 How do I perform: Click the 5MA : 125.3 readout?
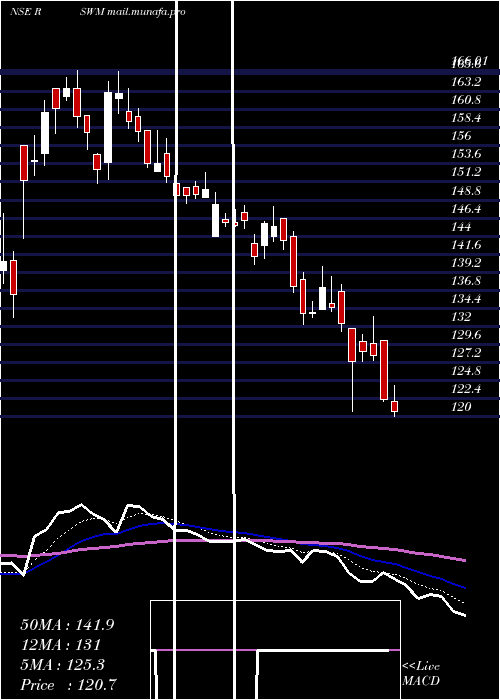[x=62, y=665]
